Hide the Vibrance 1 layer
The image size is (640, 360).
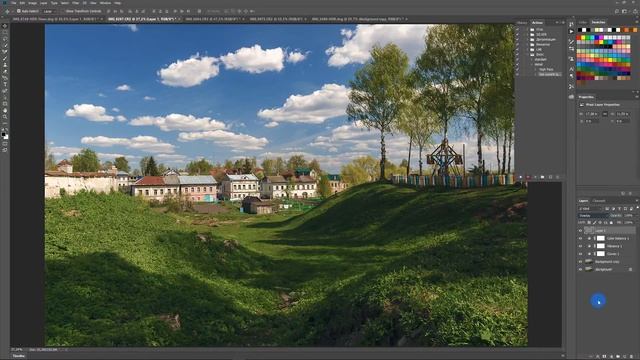[x=580, y=246]
